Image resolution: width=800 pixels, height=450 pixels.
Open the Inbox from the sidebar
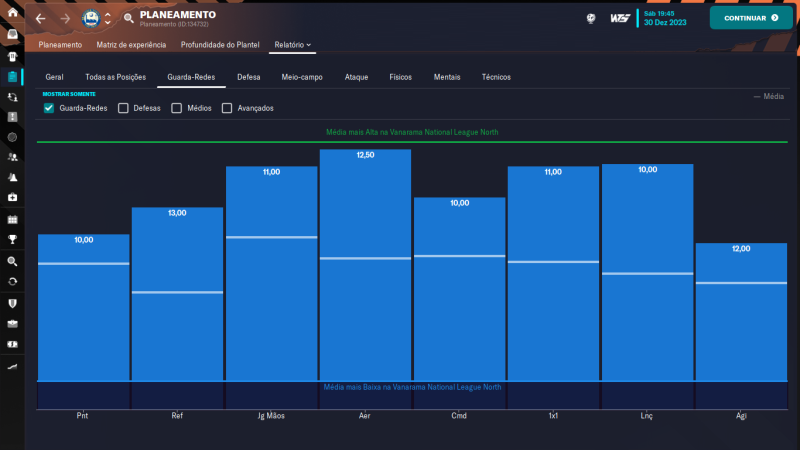(12, 34)
